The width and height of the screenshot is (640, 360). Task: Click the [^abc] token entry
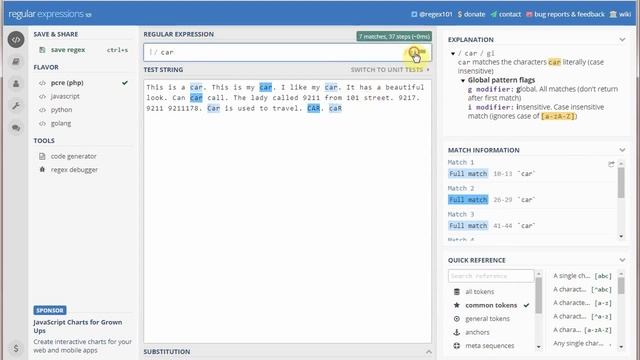pos(582,289)
